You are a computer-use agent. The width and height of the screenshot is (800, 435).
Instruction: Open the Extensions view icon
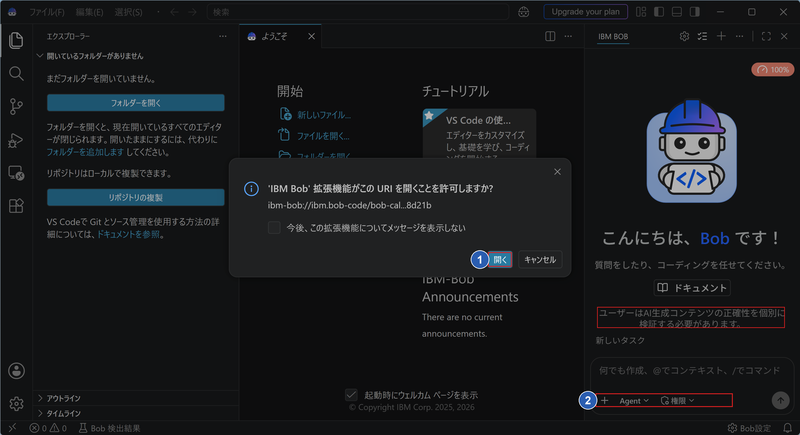(x=16, y=206)
